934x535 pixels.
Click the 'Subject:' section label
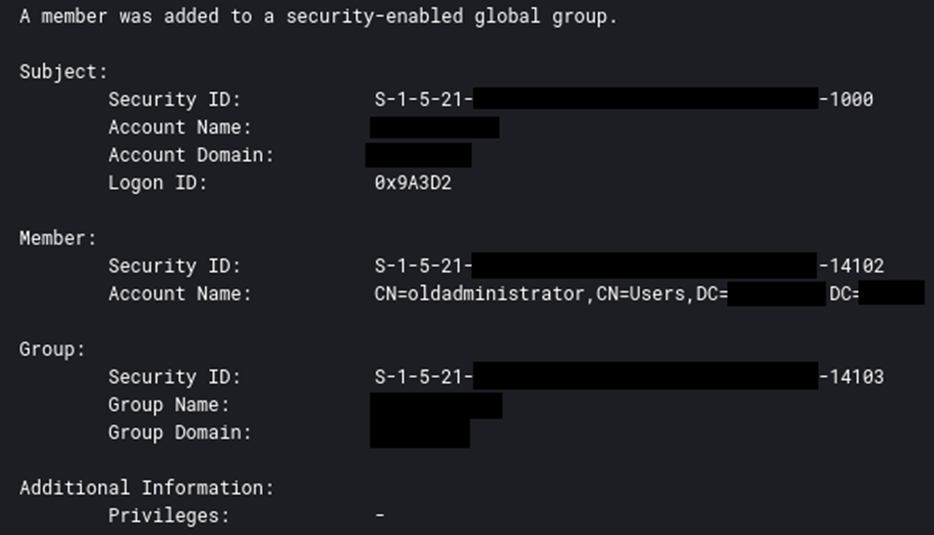(x=63, y=72)
